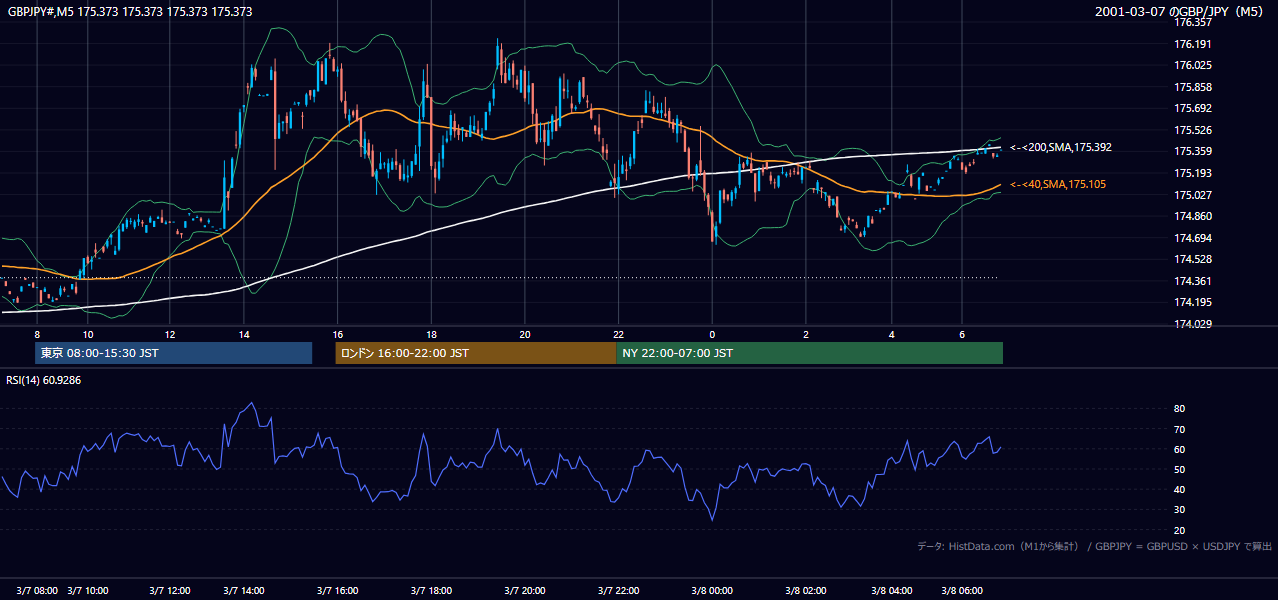Click price axis value 174.029

(x=1193, y=324)
